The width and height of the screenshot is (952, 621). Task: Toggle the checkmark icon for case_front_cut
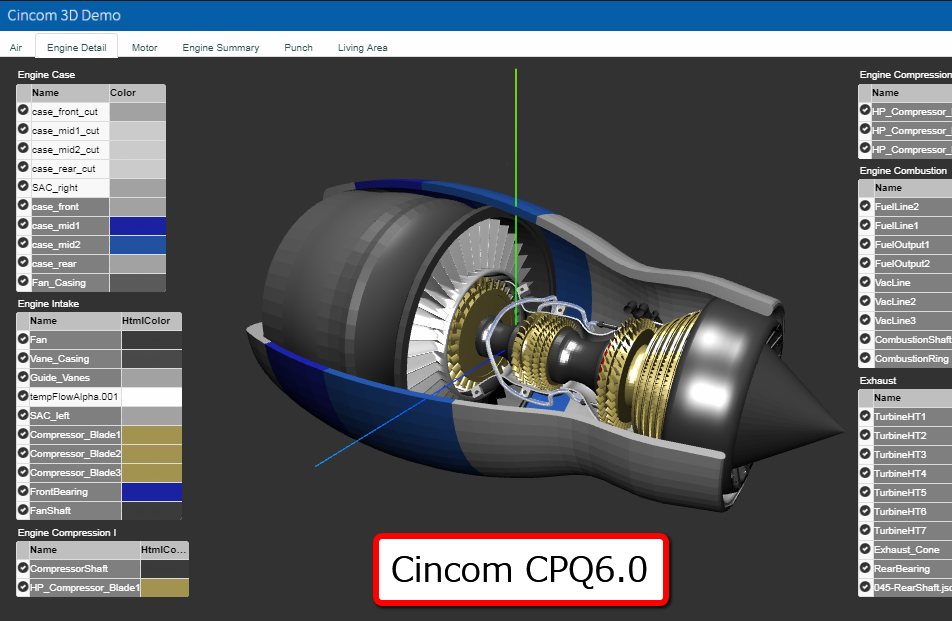(23, 111)
